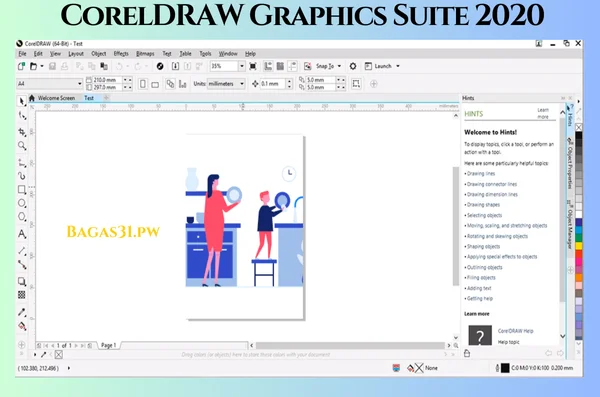Viewport: 600px width, 397px height.
Task: Select the Freehand tool
Action: coord(22,163)
